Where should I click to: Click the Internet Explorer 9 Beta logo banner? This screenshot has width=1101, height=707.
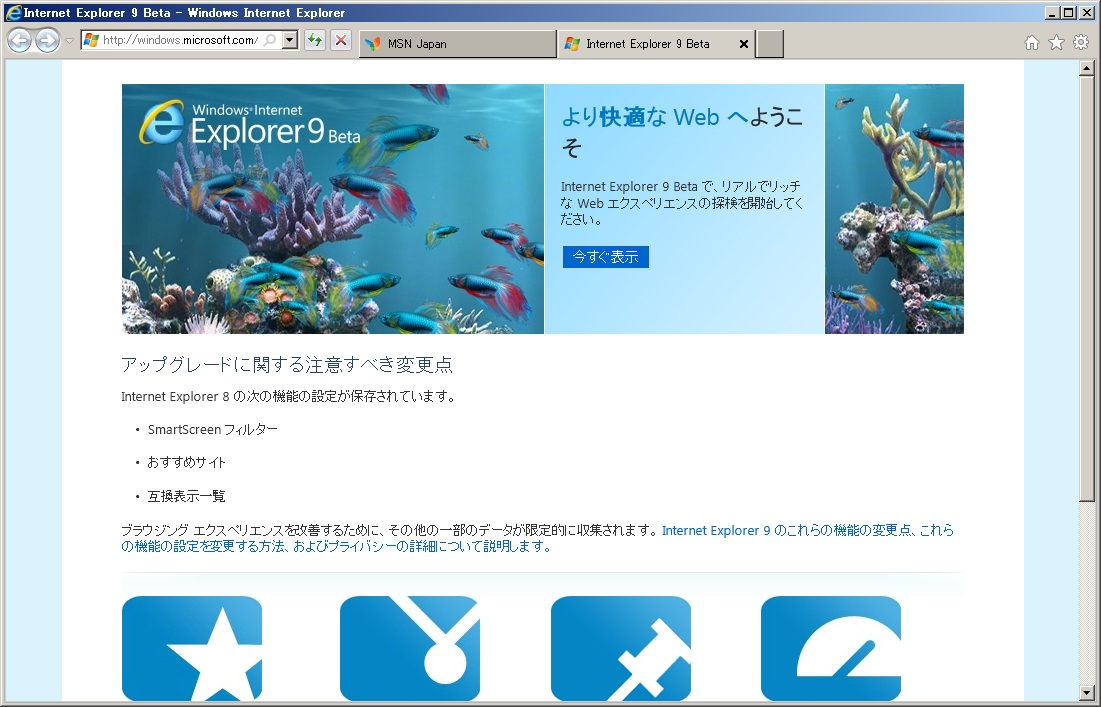[251, 124]
